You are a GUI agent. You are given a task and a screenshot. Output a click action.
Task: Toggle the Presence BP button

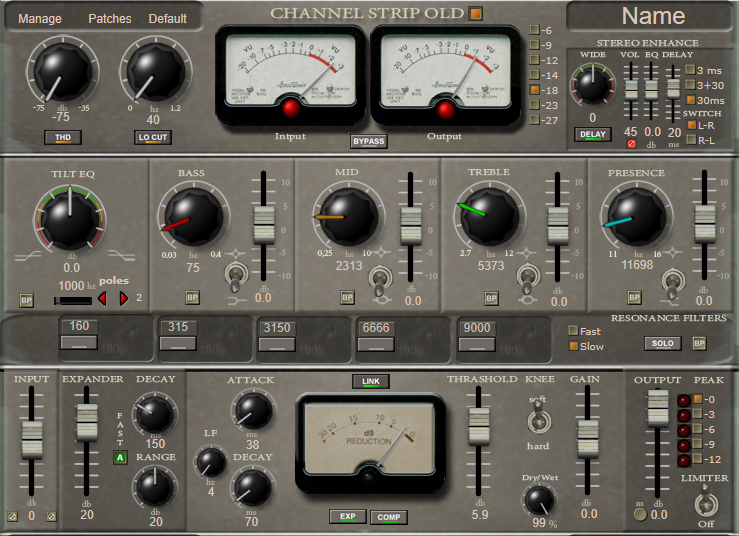[634, 297]
